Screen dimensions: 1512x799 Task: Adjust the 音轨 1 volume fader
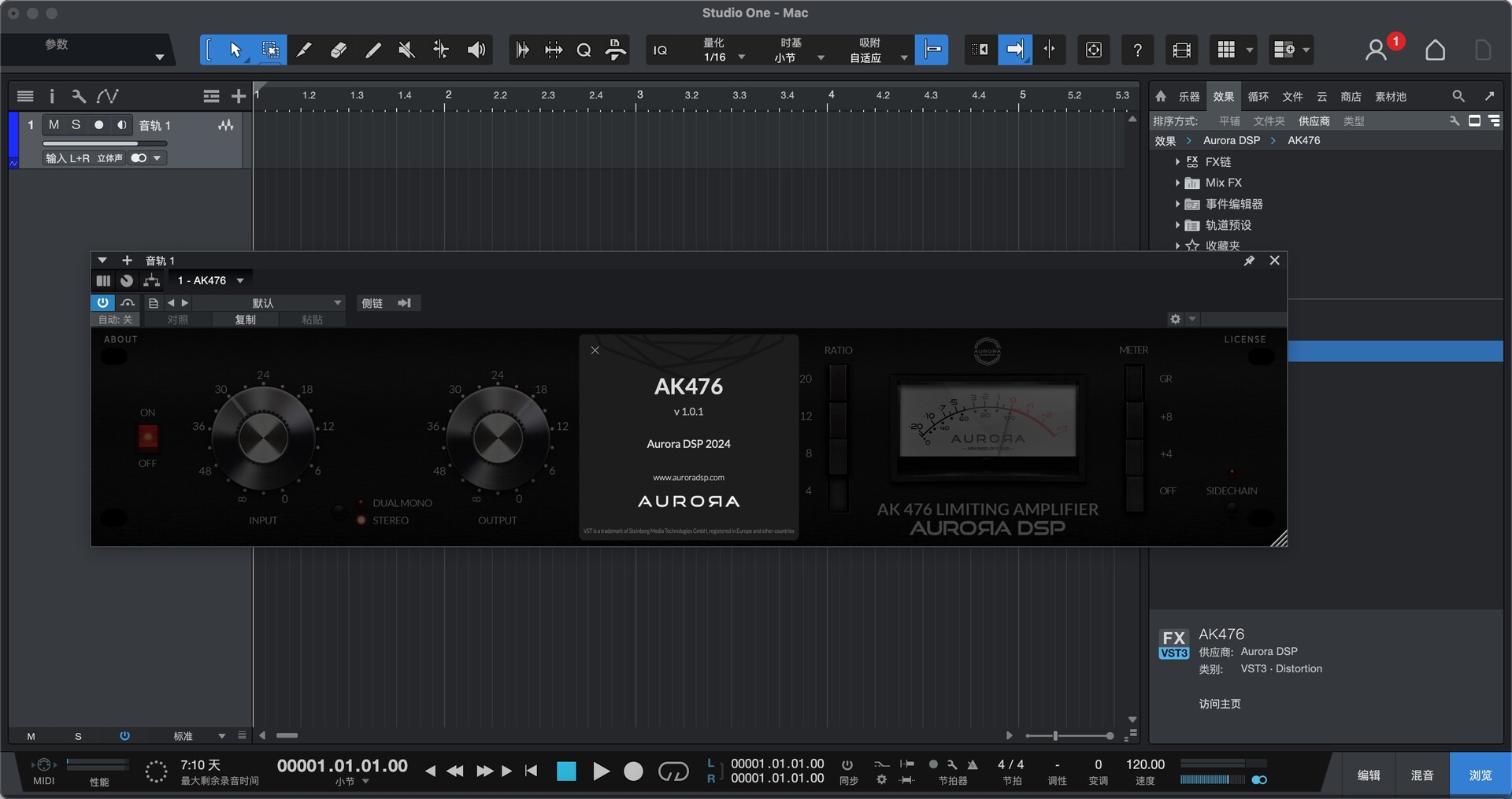pos(105,143)
